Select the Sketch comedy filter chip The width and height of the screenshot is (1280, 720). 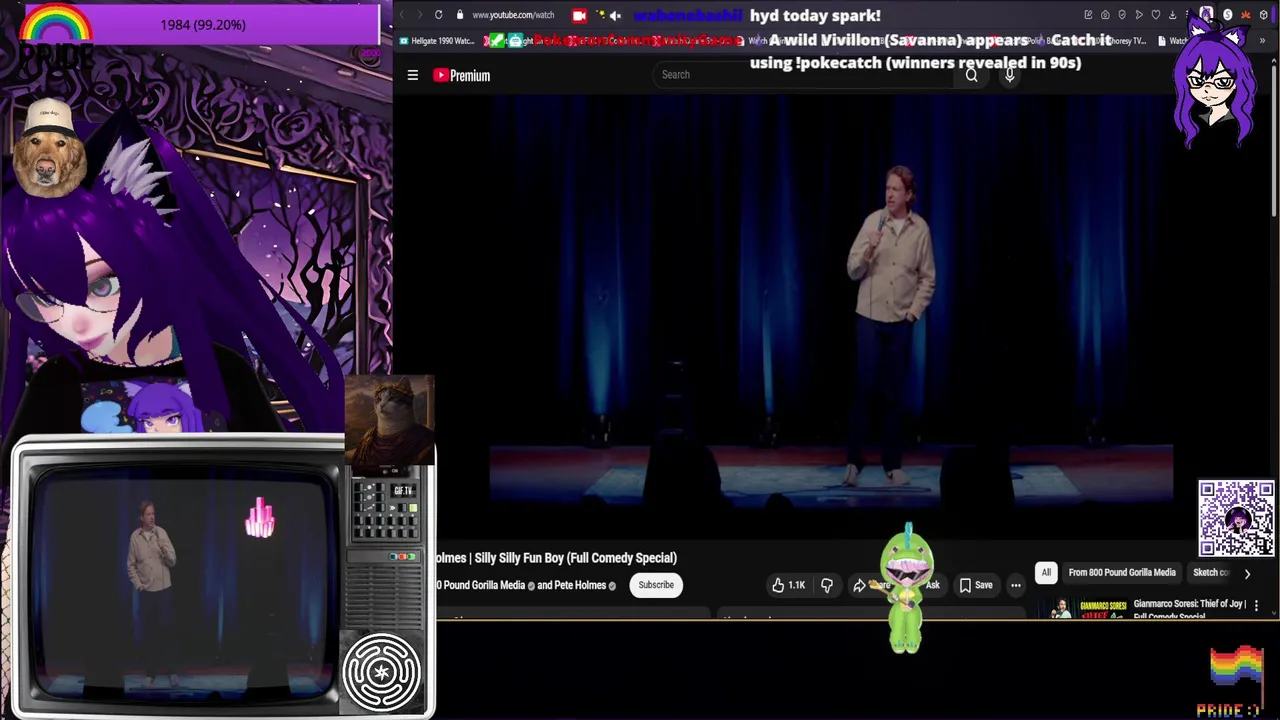click(1210, 572)
